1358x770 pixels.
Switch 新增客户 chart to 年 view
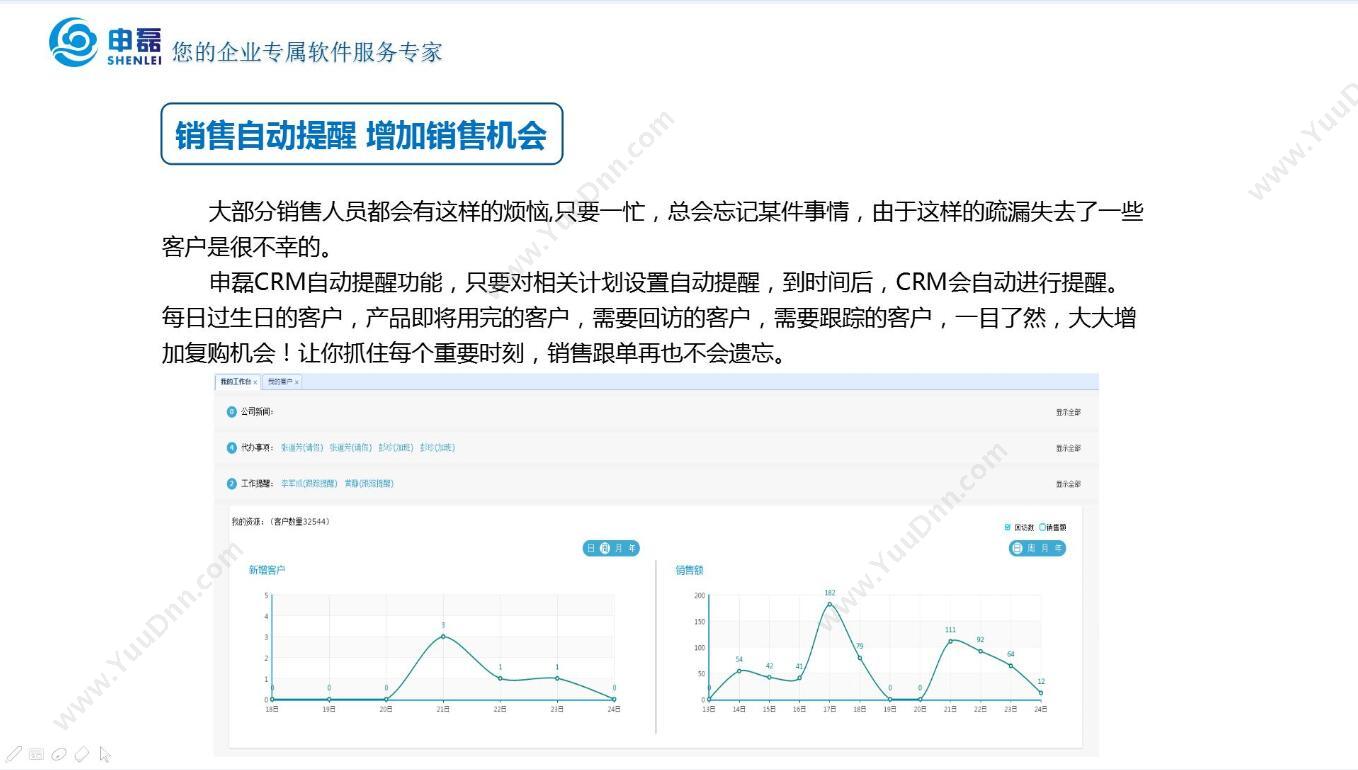coord(632,548)
